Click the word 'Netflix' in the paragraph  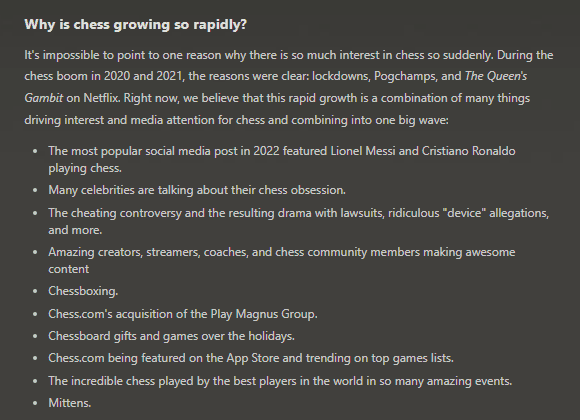pos(101,98)
